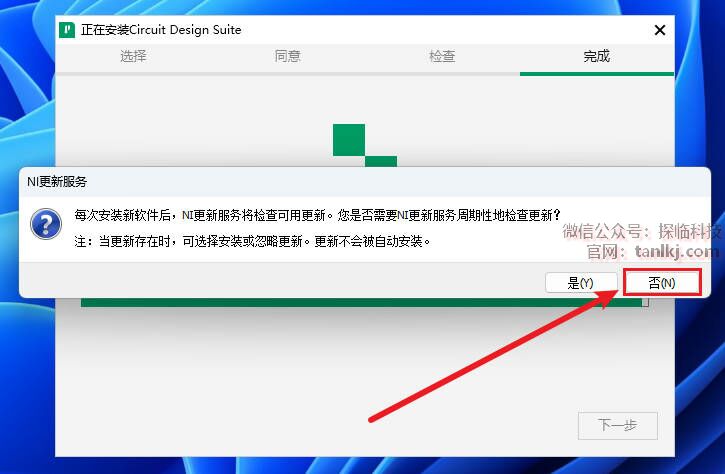The height and width of the screenshot is (474, 725).
Task: Select the 同意 step tab
Action: pos(288,56)
